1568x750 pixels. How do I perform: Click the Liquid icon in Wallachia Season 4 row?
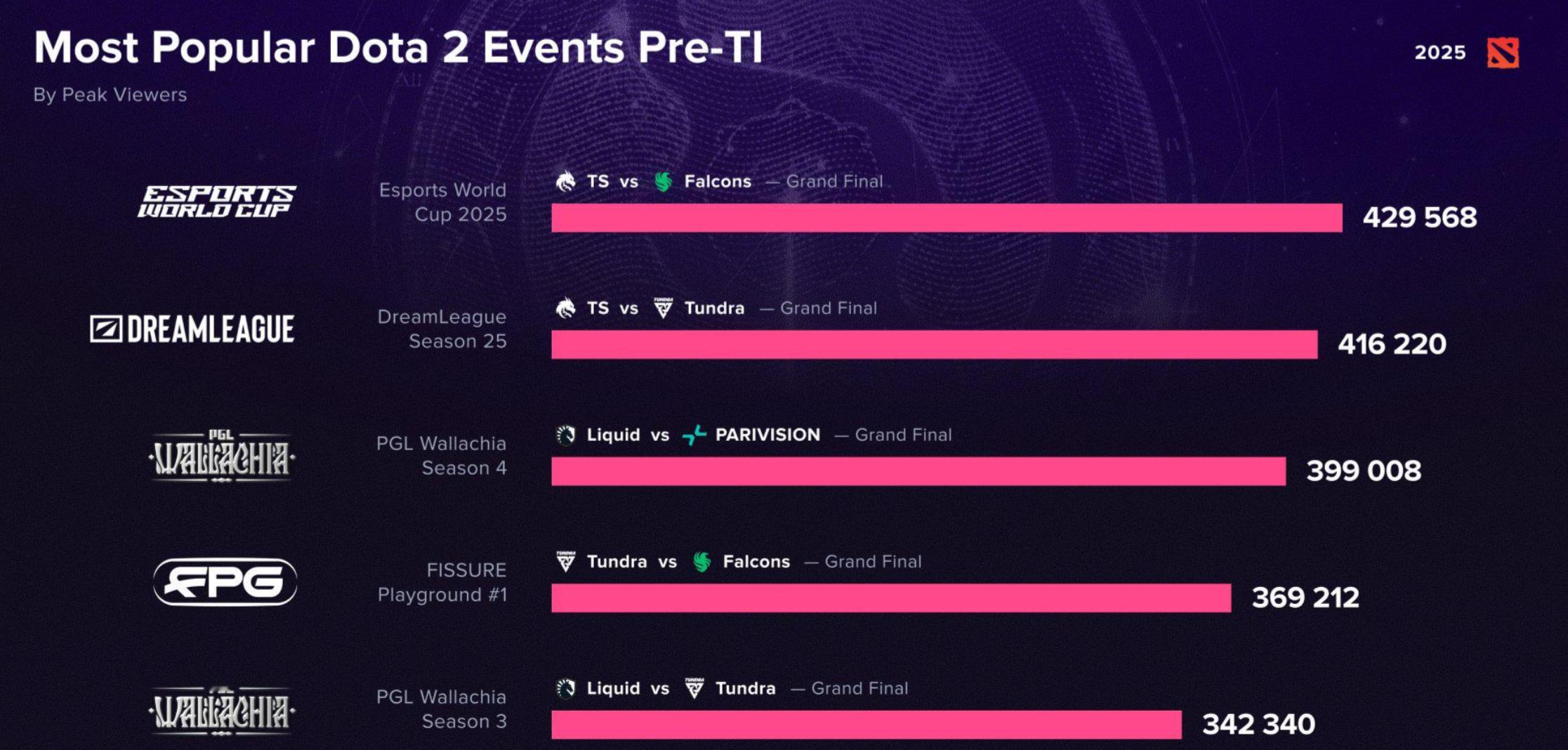tap(565, 435)
